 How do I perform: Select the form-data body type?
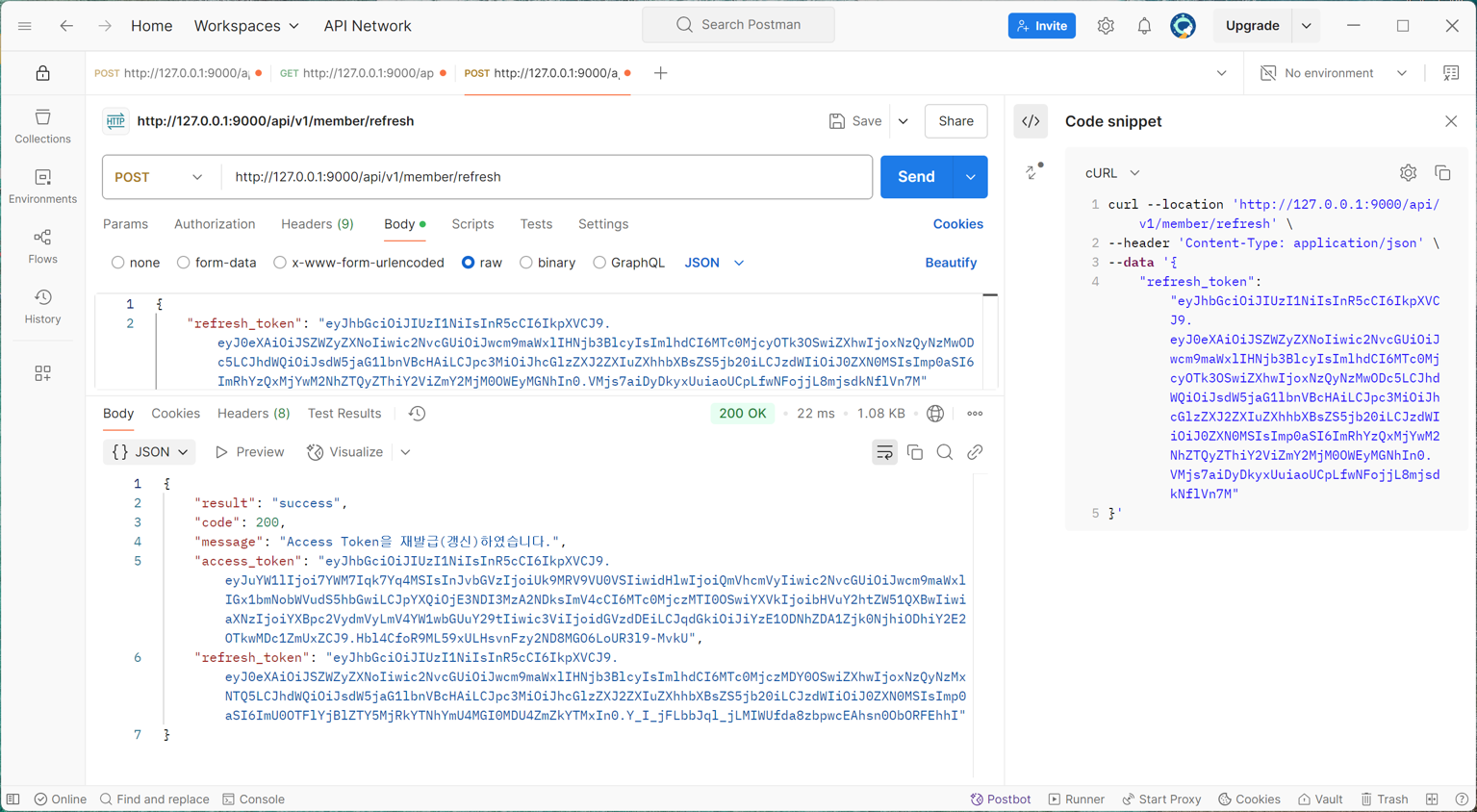point(183,263)
